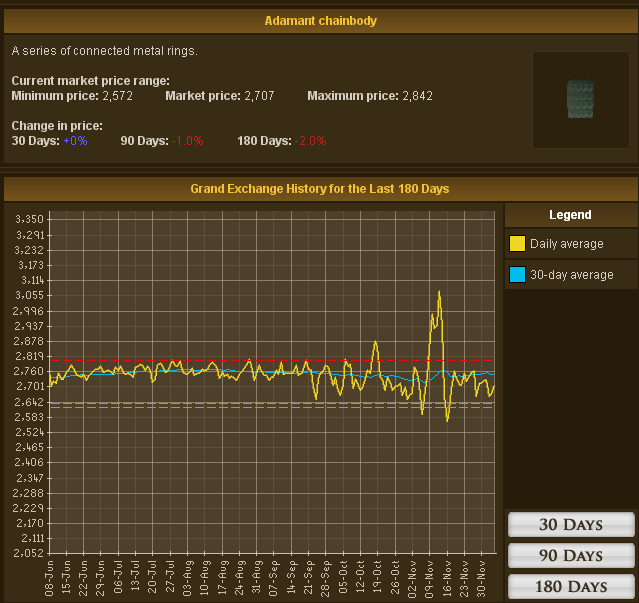Image resolution: width=639 pixels, height=603 pixels.
Task: Click the 08-Jun x-axis date label
Action: pos(49,579)
